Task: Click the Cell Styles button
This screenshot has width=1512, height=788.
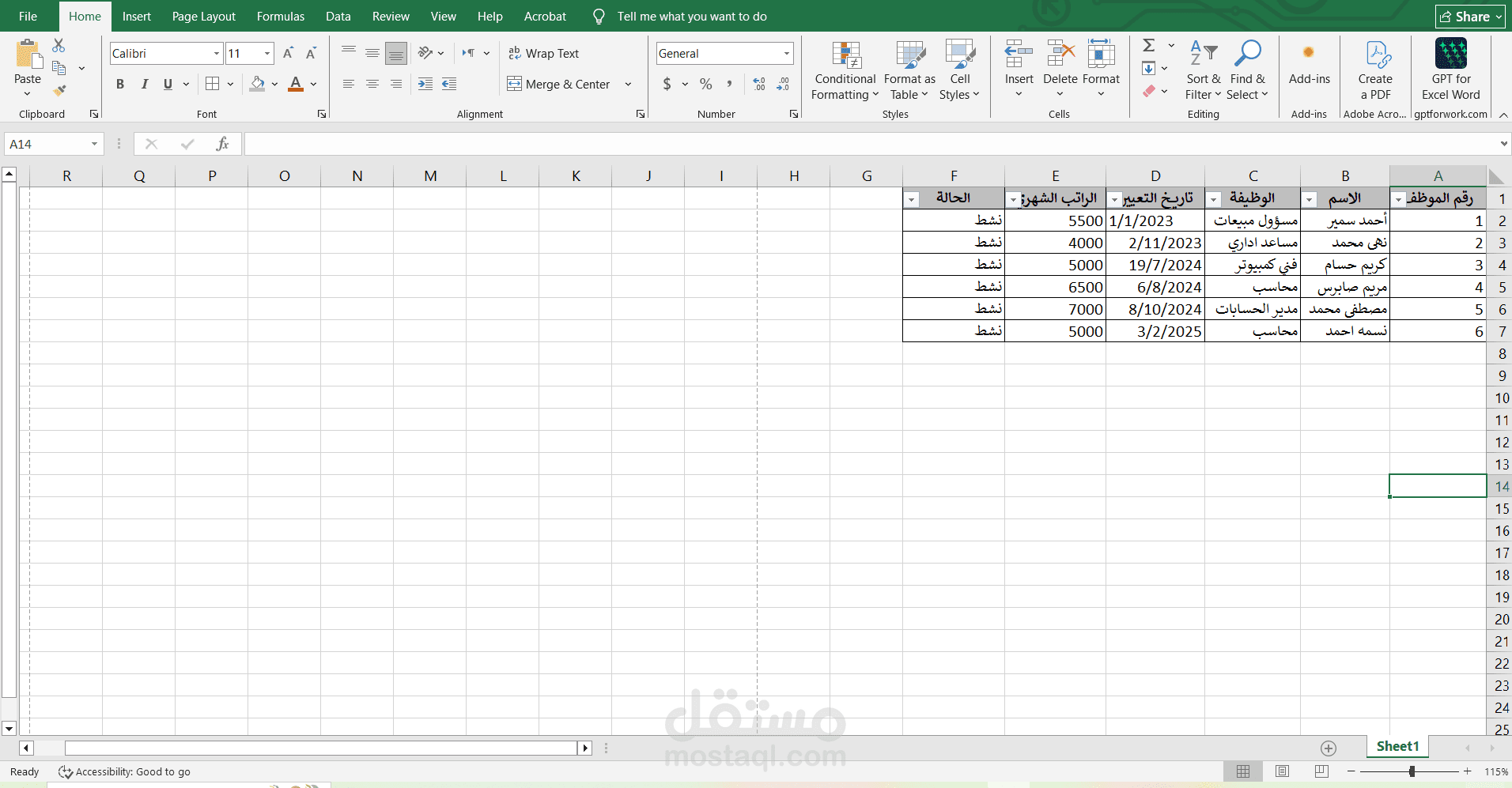Action: pyautogui.click(x=960, y=70)
